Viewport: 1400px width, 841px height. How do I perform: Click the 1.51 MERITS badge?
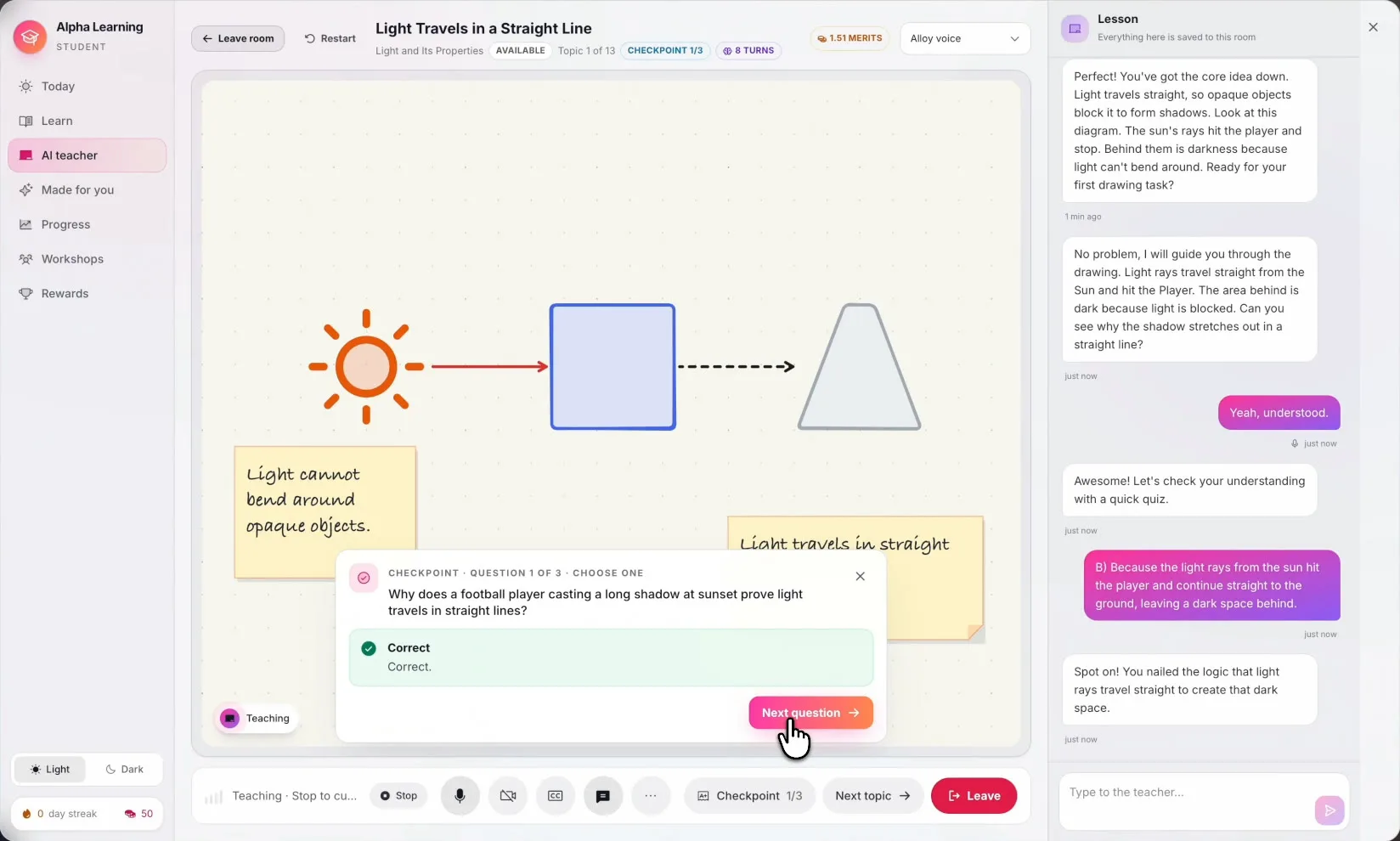point(850,38)
